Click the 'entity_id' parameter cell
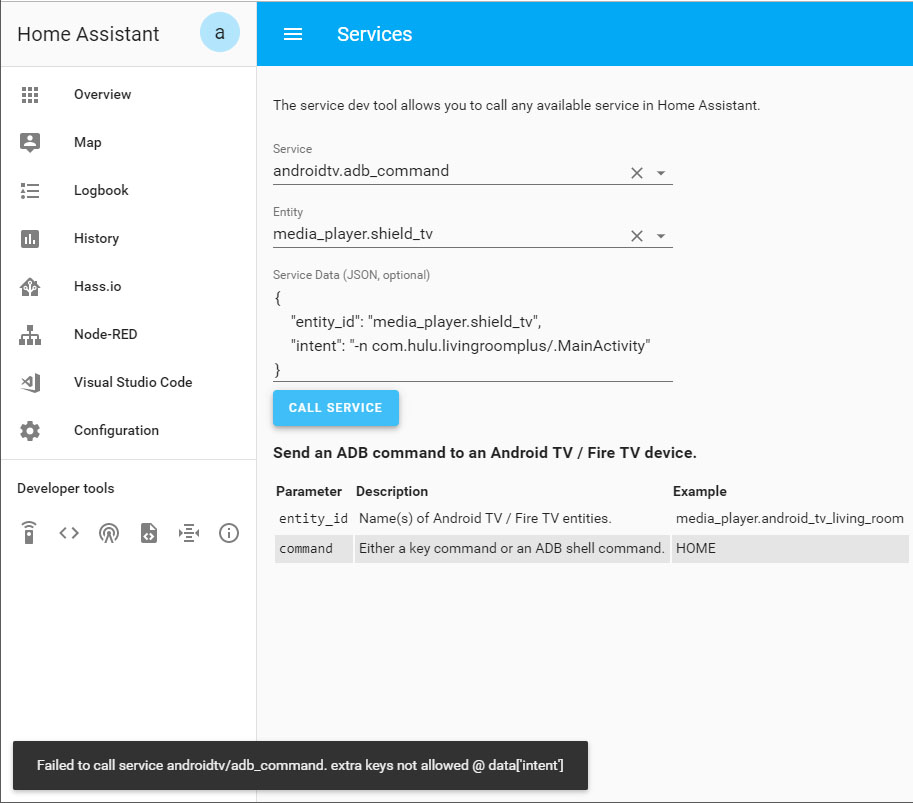This screenshot has width=913, height=803. 313,518
